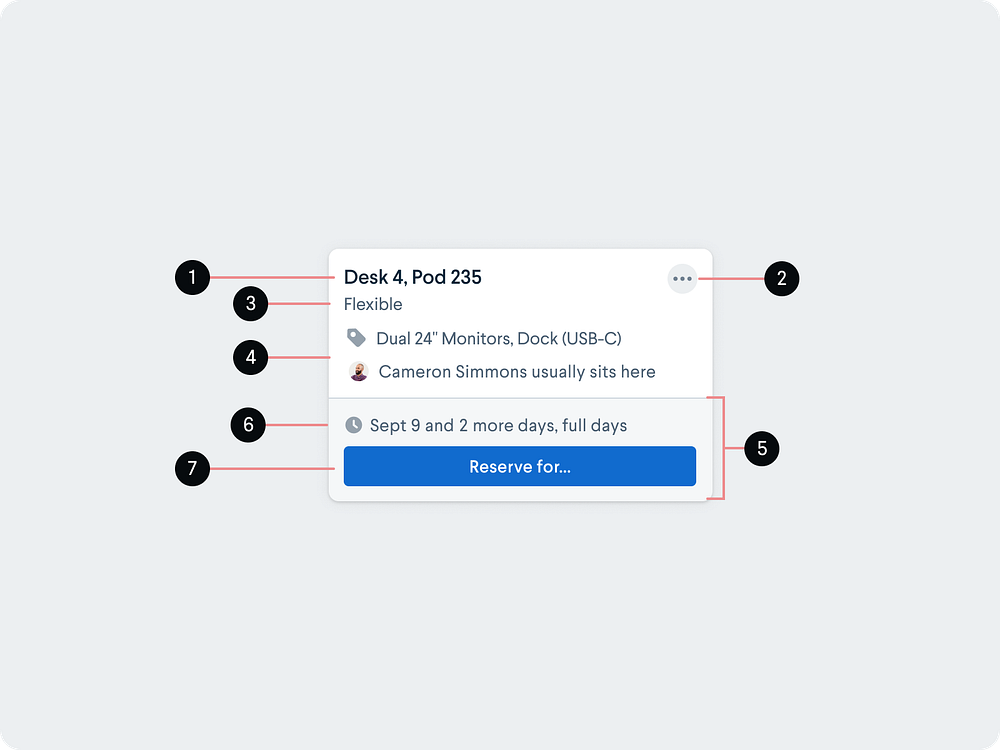1000x750 pixels.
Task: Click Cameron Simmons' avatar photo
Action: click(356, 371)
